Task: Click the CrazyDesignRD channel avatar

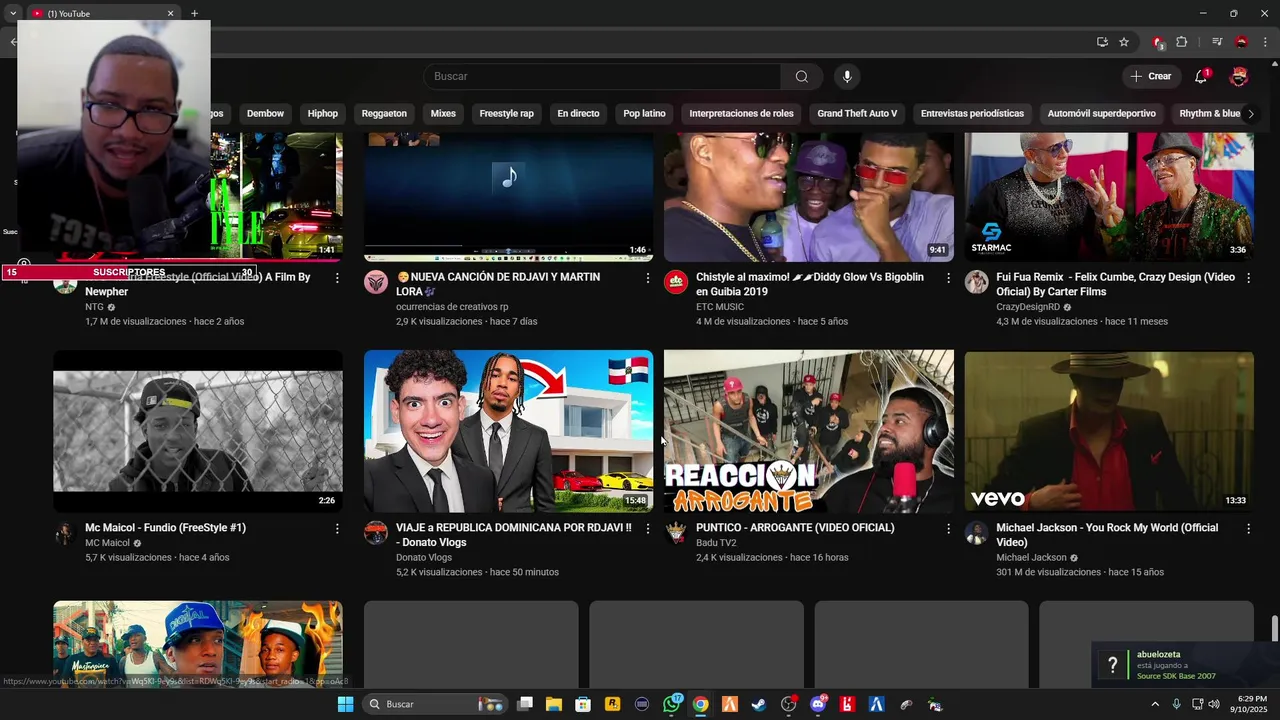Action: (977, 282)
